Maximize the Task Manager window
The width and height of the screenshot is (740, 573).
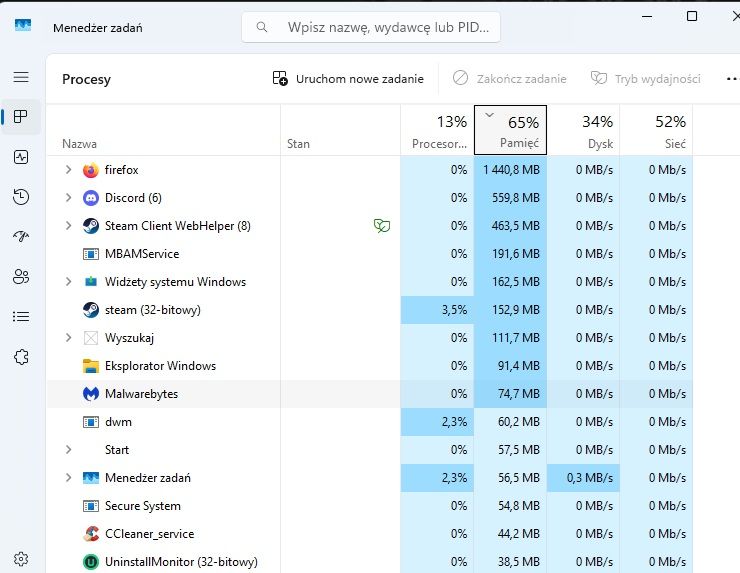click(x=692, y=17)
